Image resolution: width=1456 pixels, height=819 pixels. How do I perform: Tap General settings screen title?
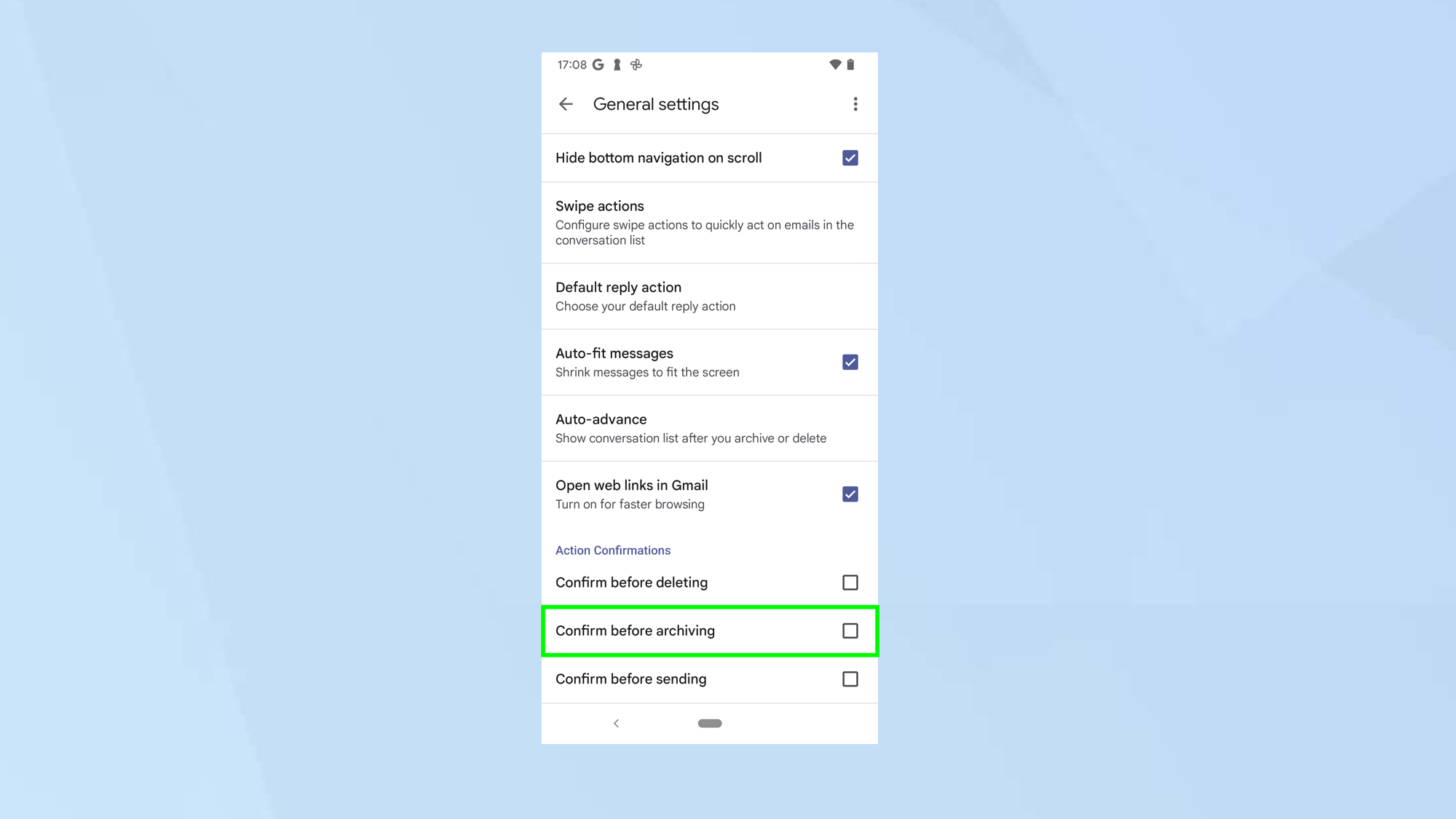tap(655, 104)
